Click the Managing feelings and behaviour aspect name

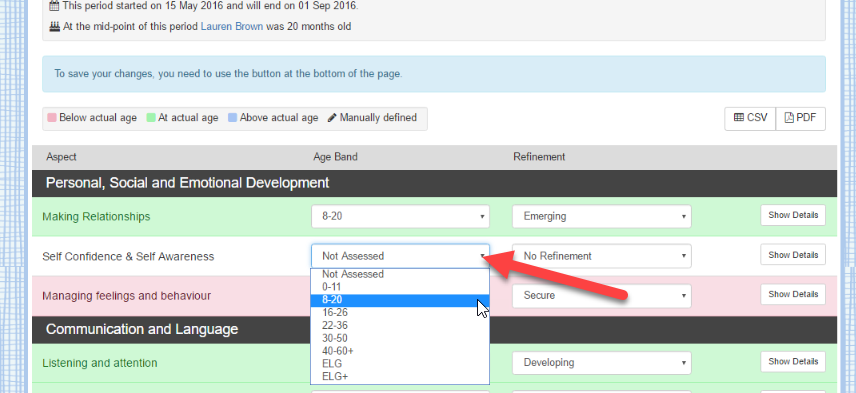click(126, 296)
